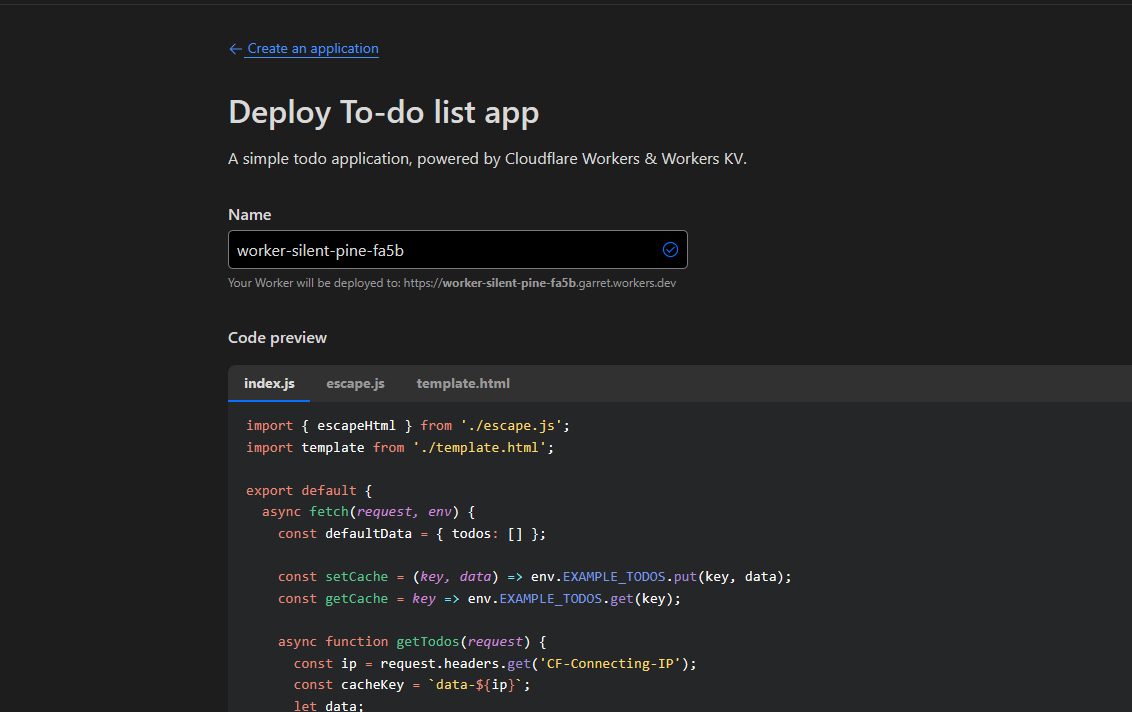
Task: Click the const defaultData code line
Action: coord(411,534)
